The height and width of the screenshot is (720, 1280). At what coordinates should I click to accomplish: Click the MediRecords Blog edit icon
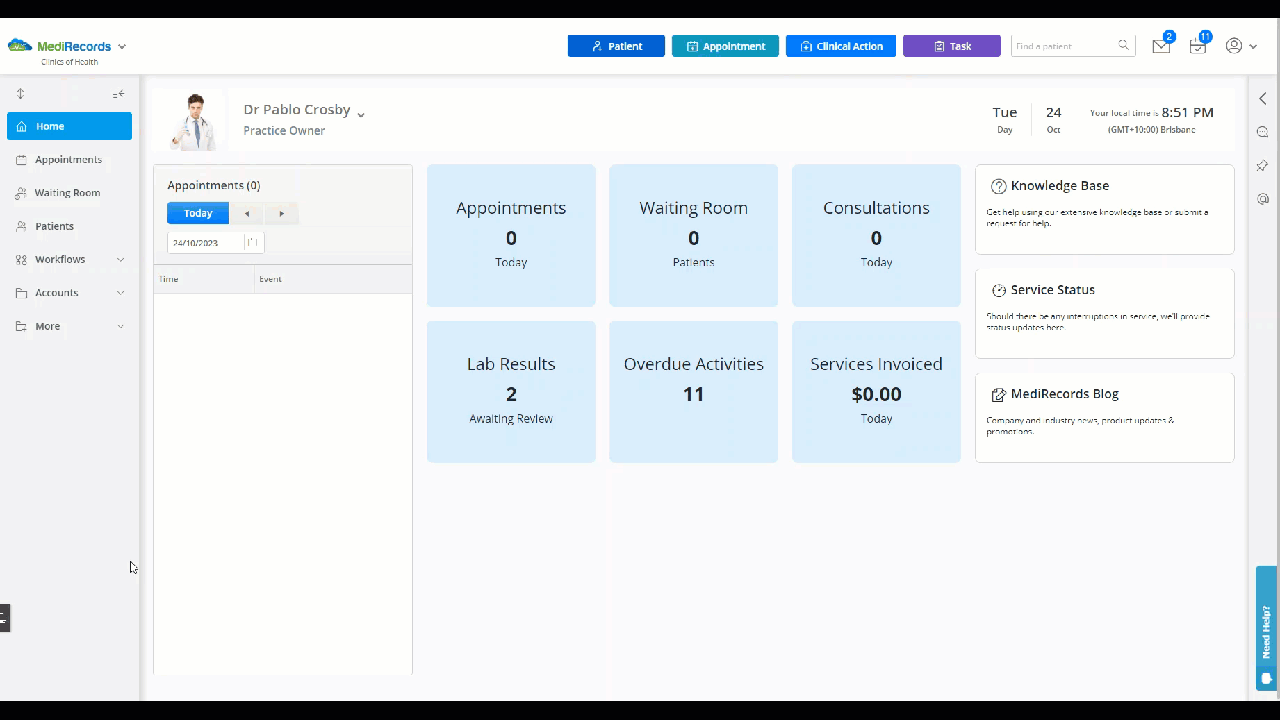[x=998, y=394]
